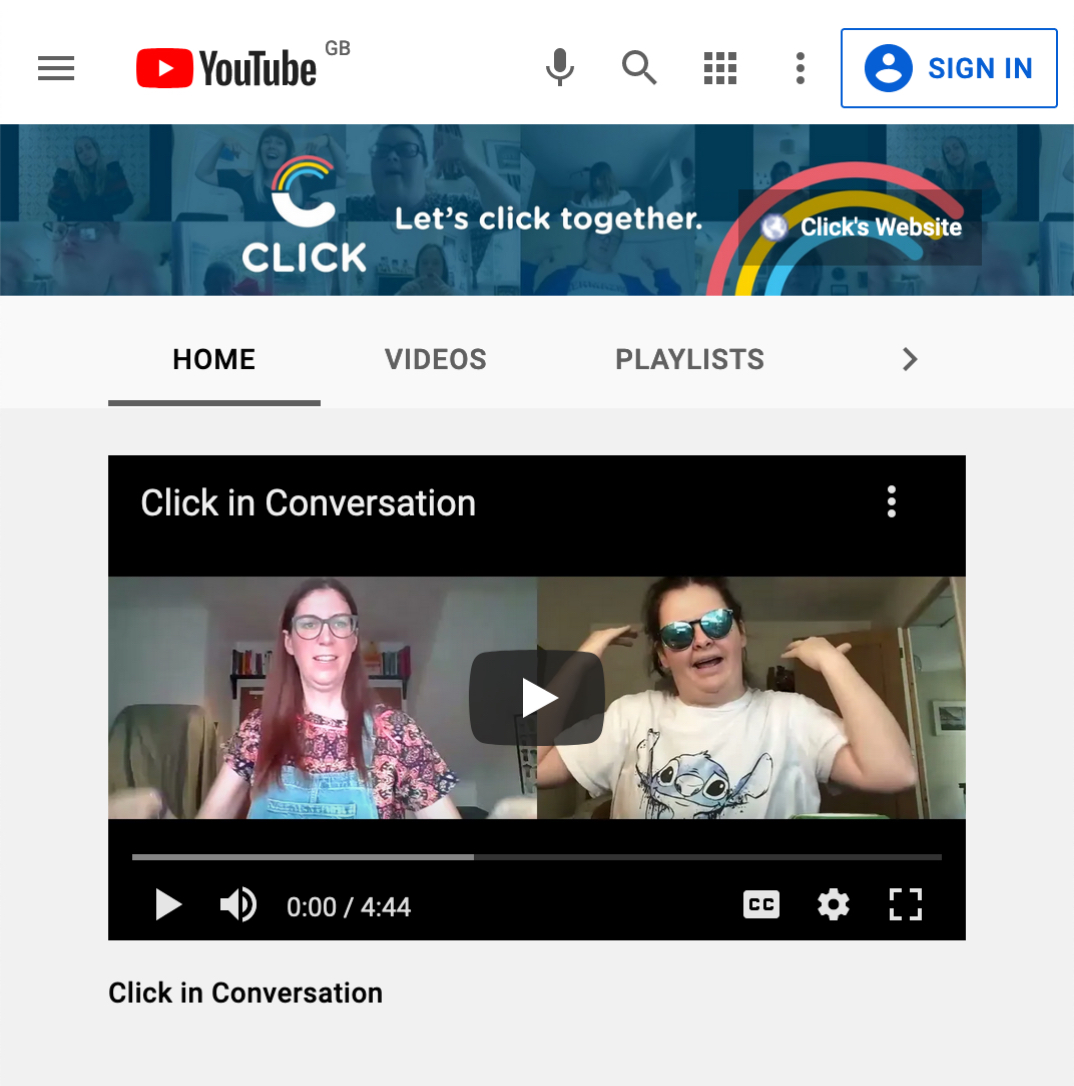This screenshot has width=1074, height=1086.
Task: Click the 0:00 / 4:44 time display
Action: 349,907
